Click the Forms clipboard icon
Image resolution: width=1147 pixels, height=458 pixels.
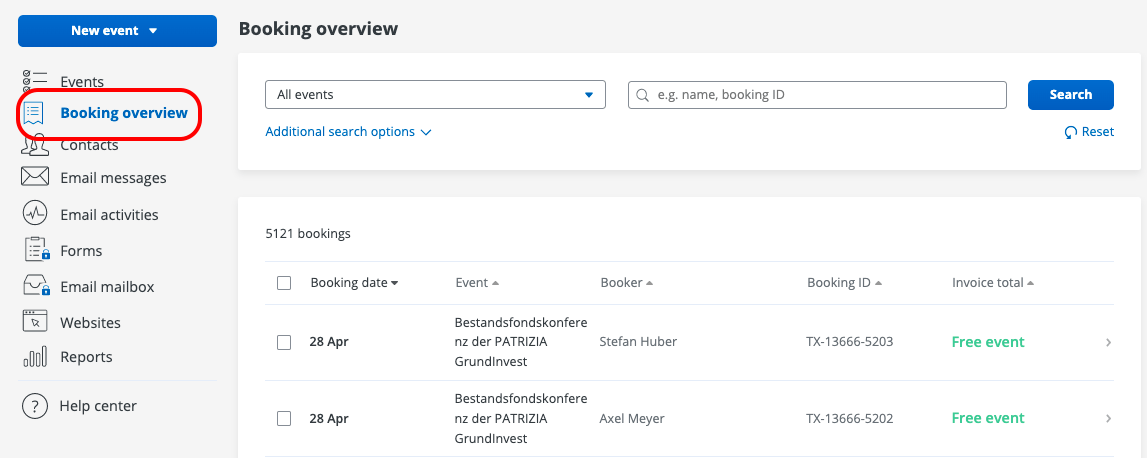35,250
